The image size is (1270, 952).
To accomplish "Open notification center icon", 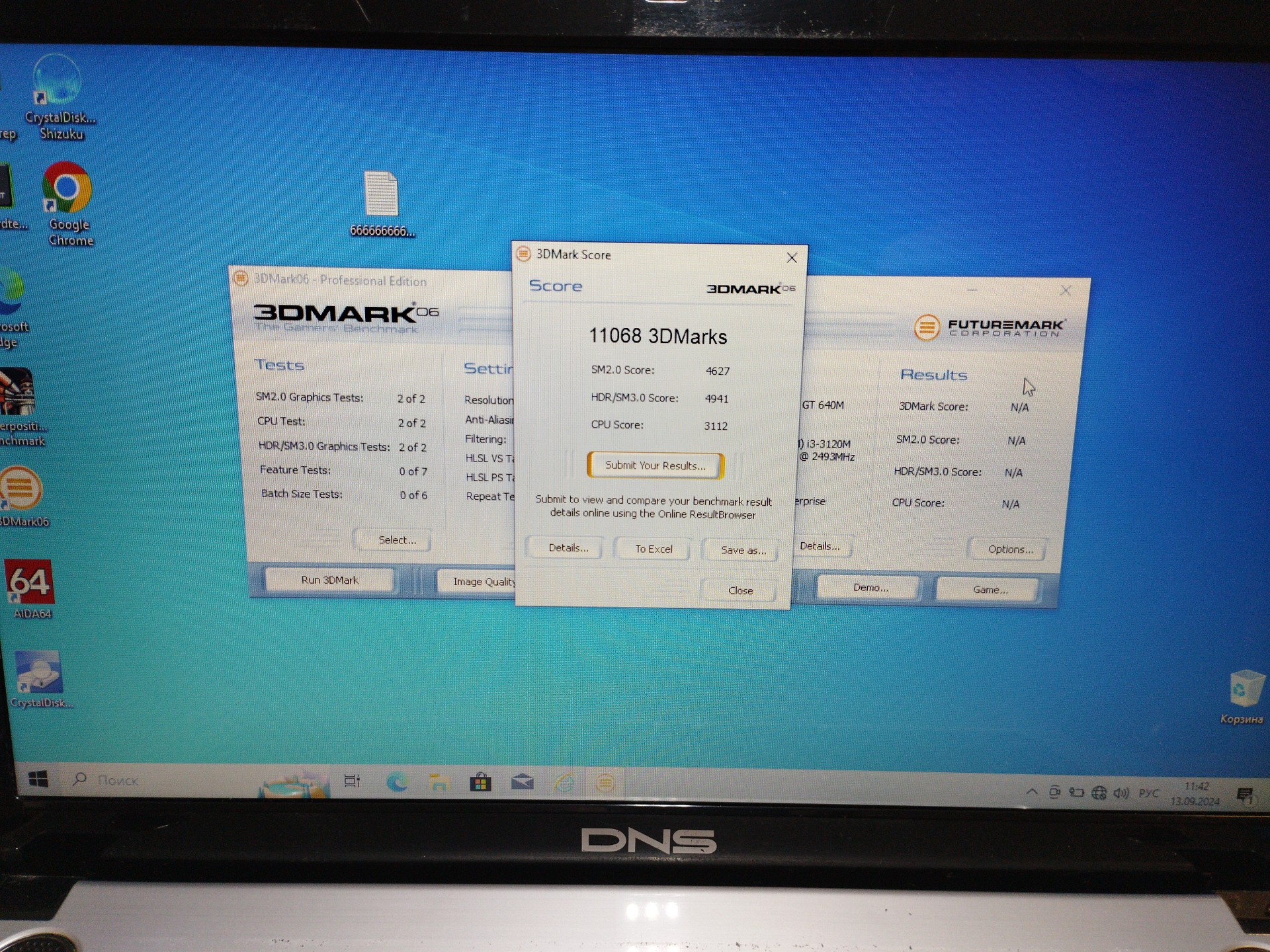I will [x=1245, y=795].
